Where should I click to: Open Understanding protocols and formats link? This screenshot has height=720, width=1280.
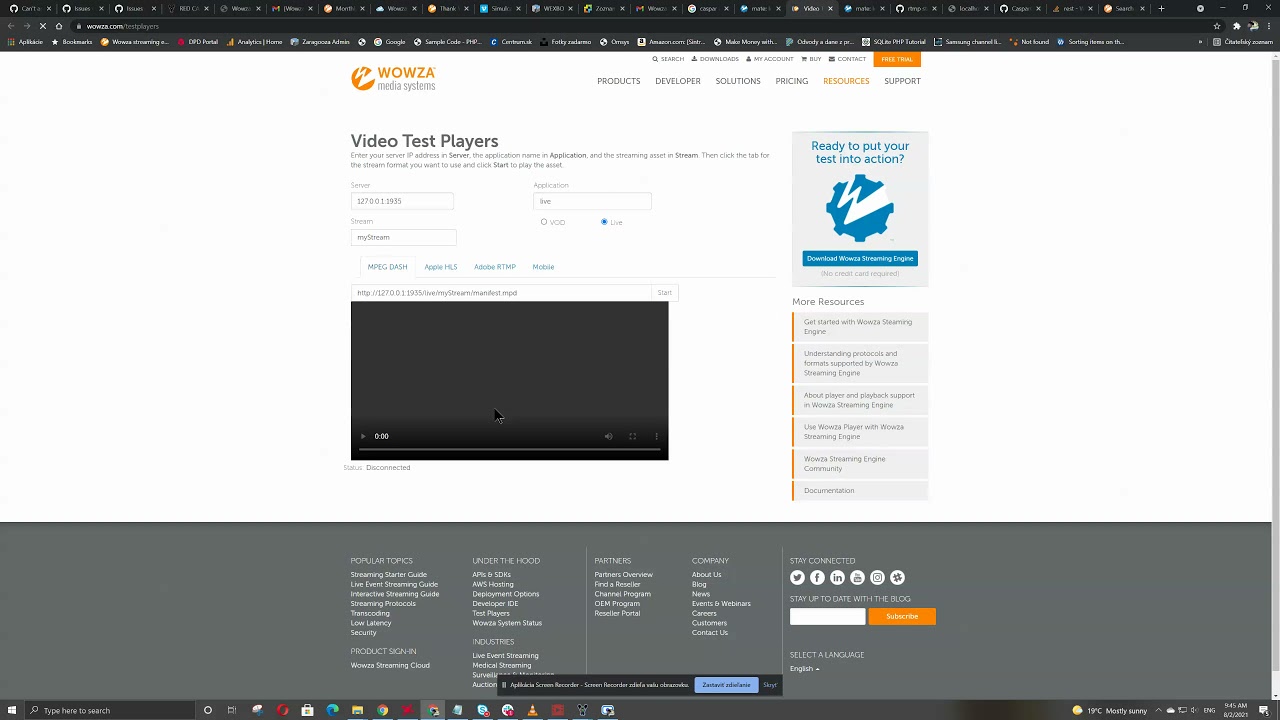[x=860, y=363]
